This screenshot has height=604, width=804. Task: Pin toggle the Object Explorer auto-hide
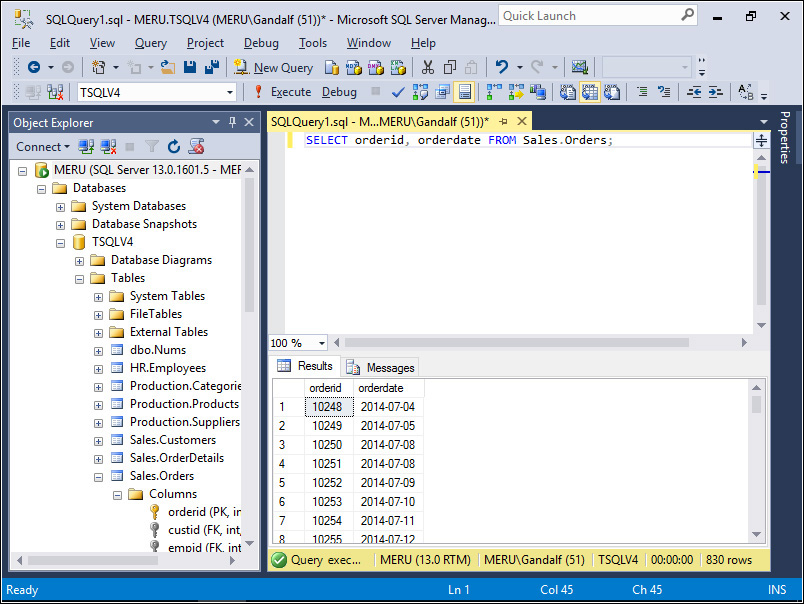click(233, 122)
